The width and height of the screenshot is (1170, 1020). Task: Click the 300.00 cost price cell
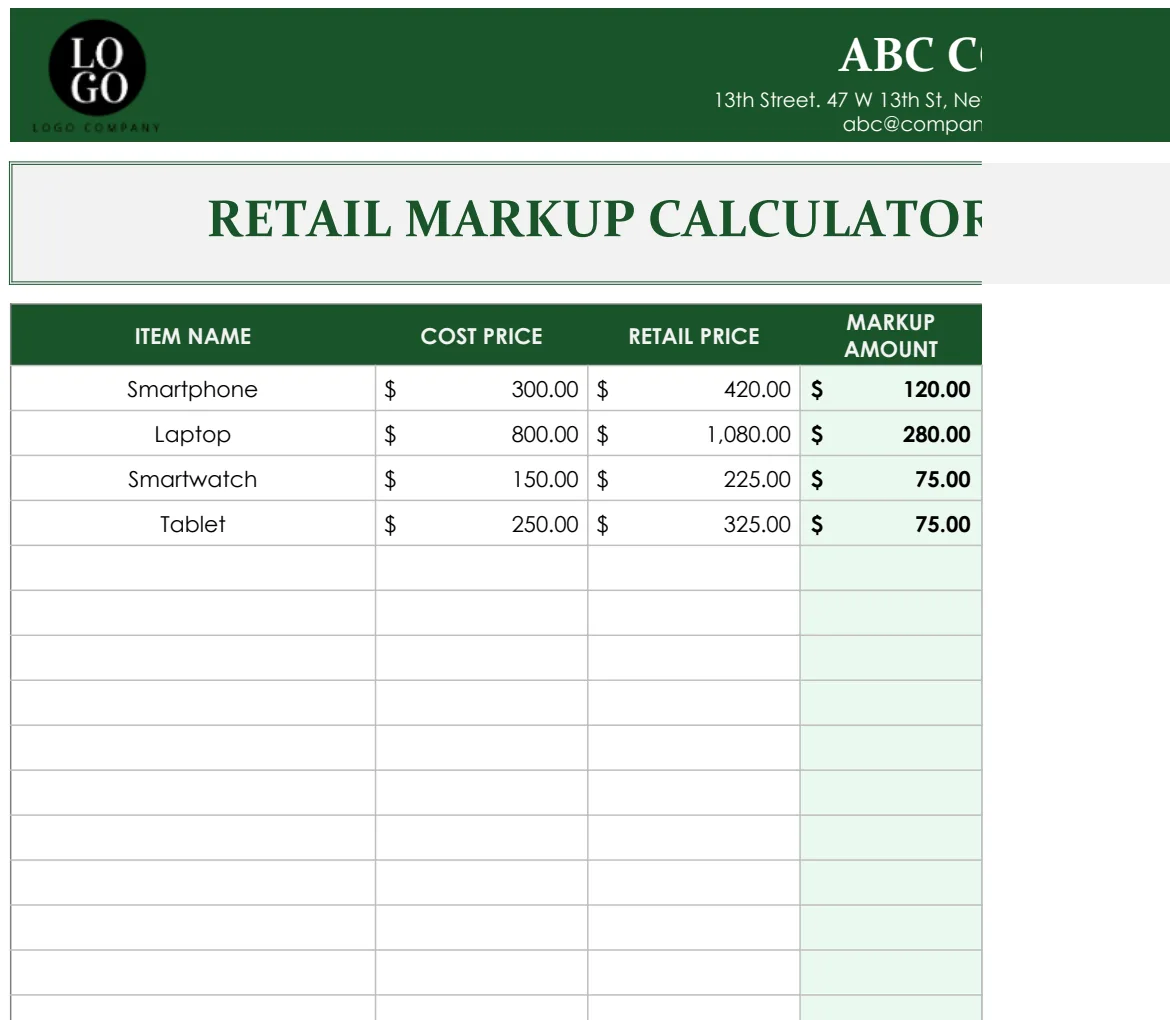481,389
